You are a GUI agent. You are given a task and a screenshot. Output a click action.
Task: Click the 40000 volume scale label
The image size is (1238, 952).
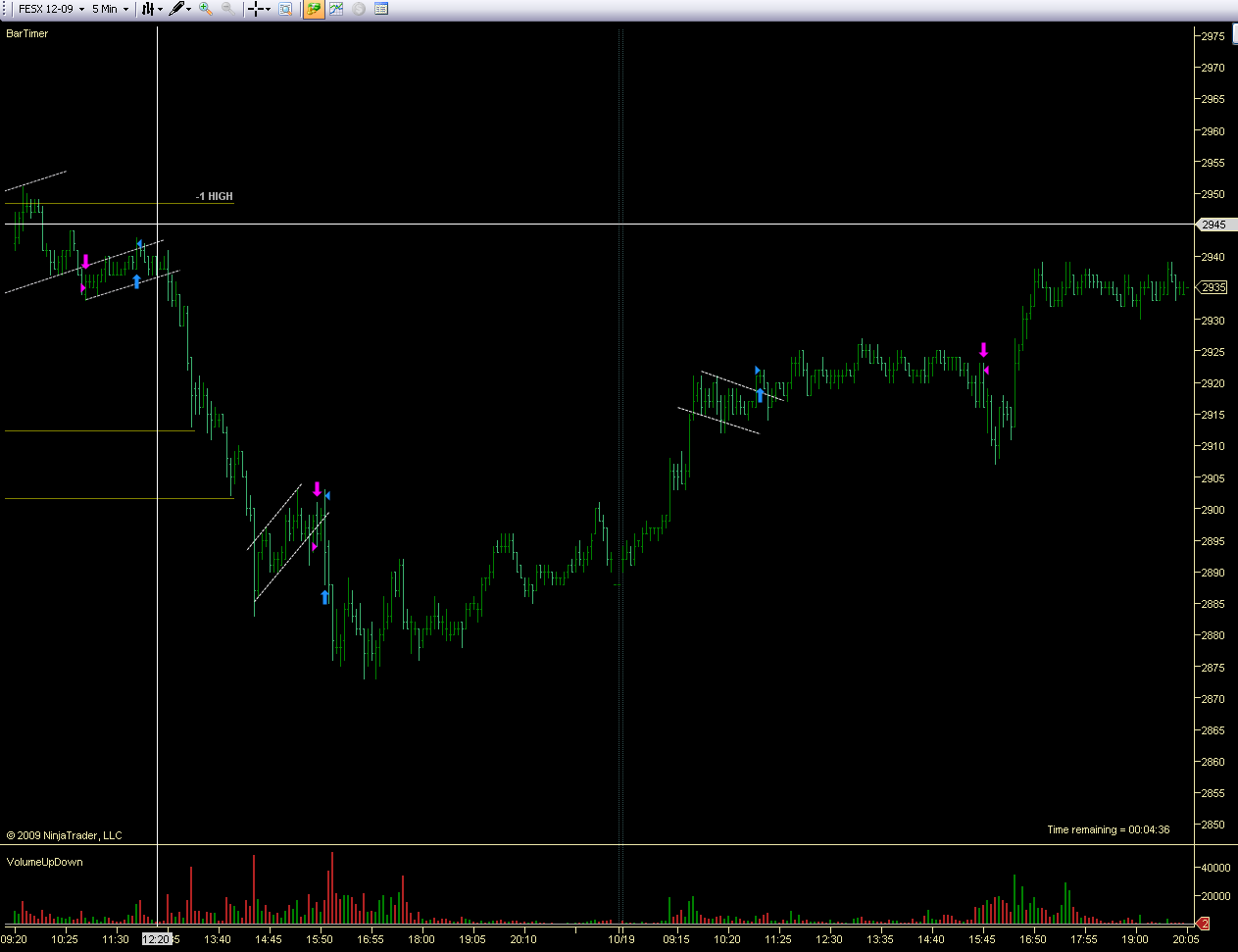pyautogui.click(x=1215, y=868)
